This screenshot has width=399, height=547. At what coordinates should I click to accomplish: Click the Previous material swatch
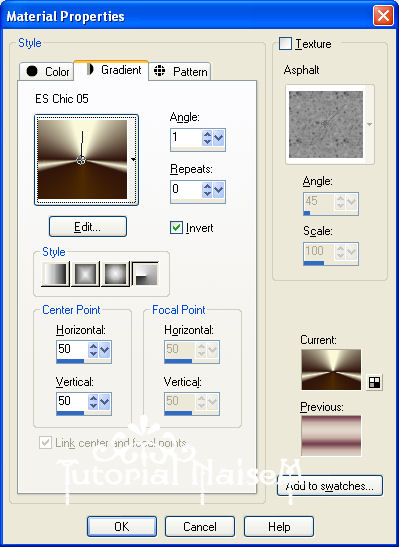[331, 435]
